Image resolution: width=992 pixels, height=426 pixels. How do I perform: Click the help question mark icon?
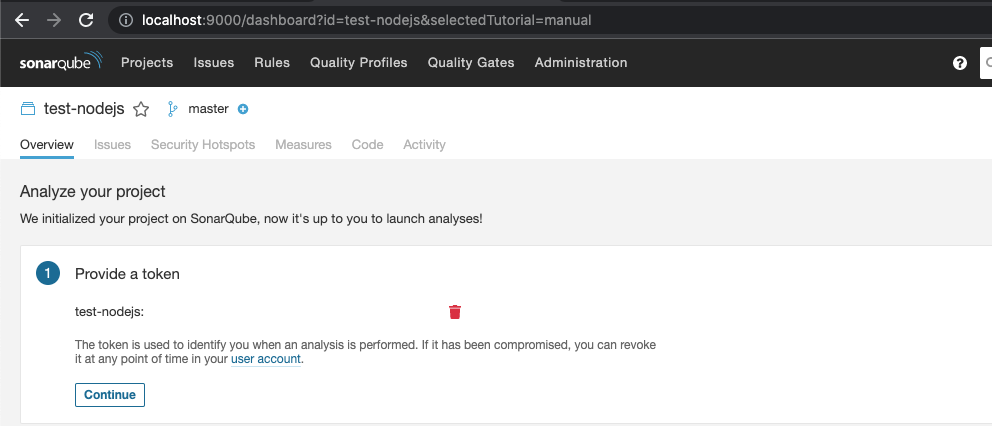tap(960, 63)
